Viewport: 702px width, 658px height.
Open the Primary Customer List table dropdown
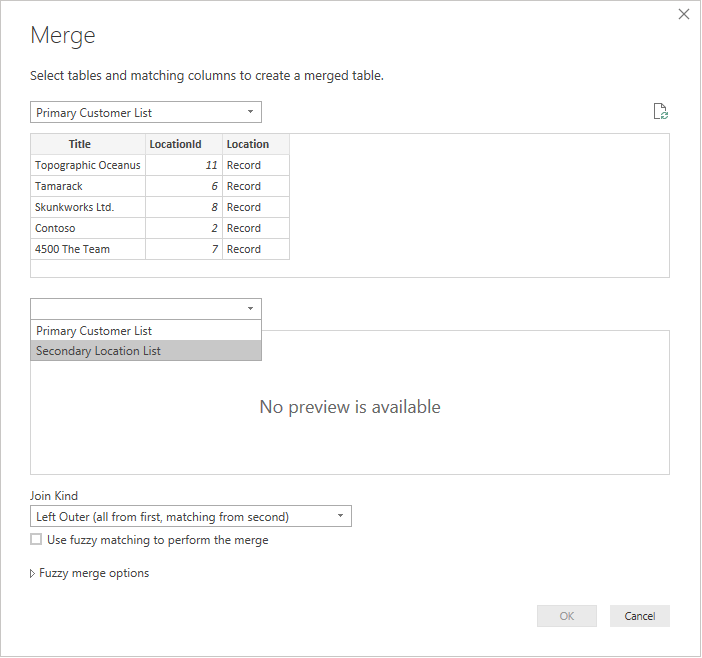tap(146, 112)
